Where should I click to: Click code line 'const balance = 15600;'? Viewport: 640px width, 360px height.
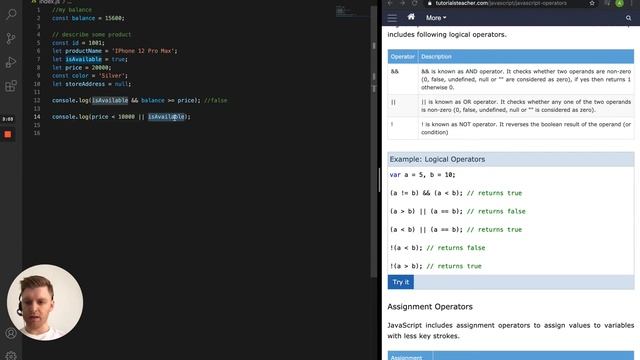[88, 18]
